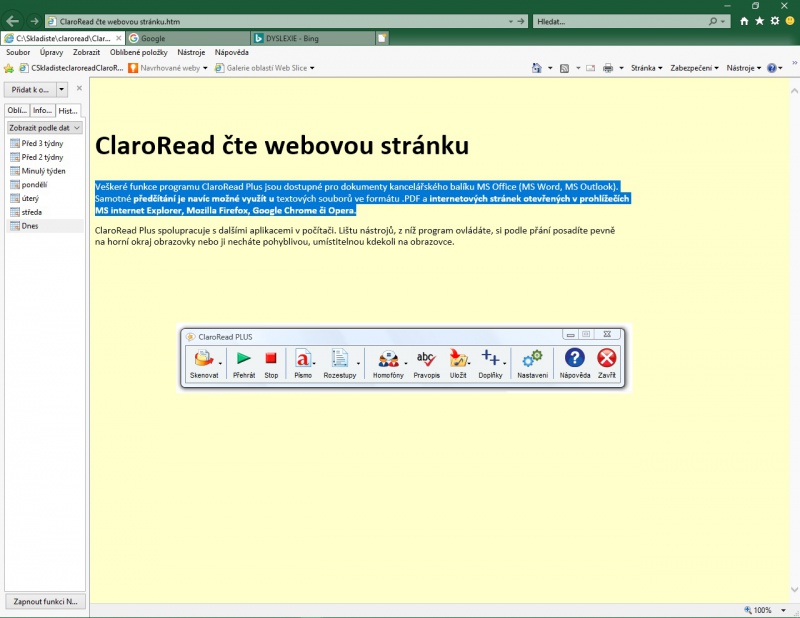
Task: Click the magnifier search icon in Hledat box
Action: 713,21
